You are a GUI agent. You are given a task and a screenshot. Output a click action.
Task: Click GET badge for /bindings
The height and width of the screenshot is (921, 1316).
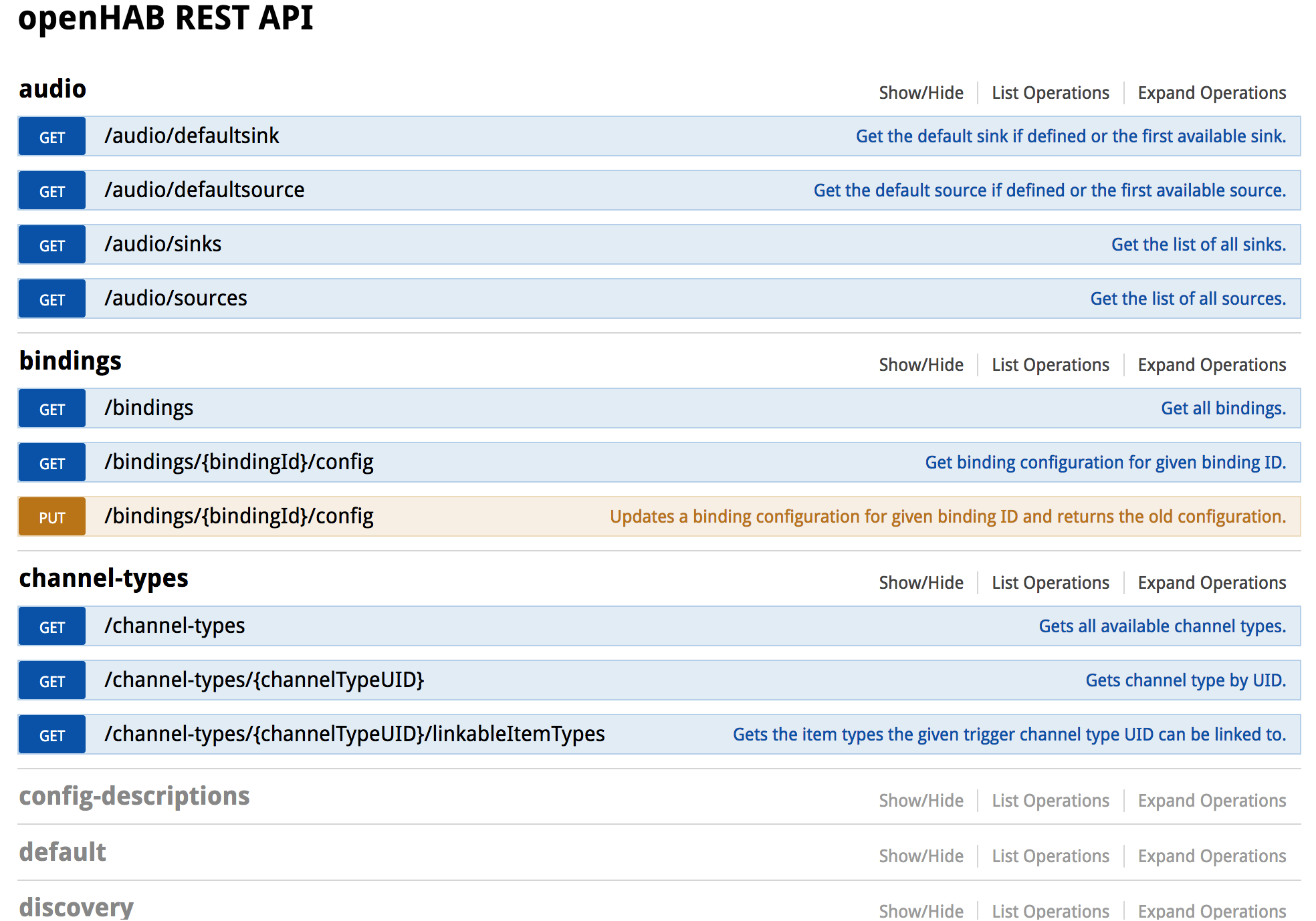coord(52,409)
